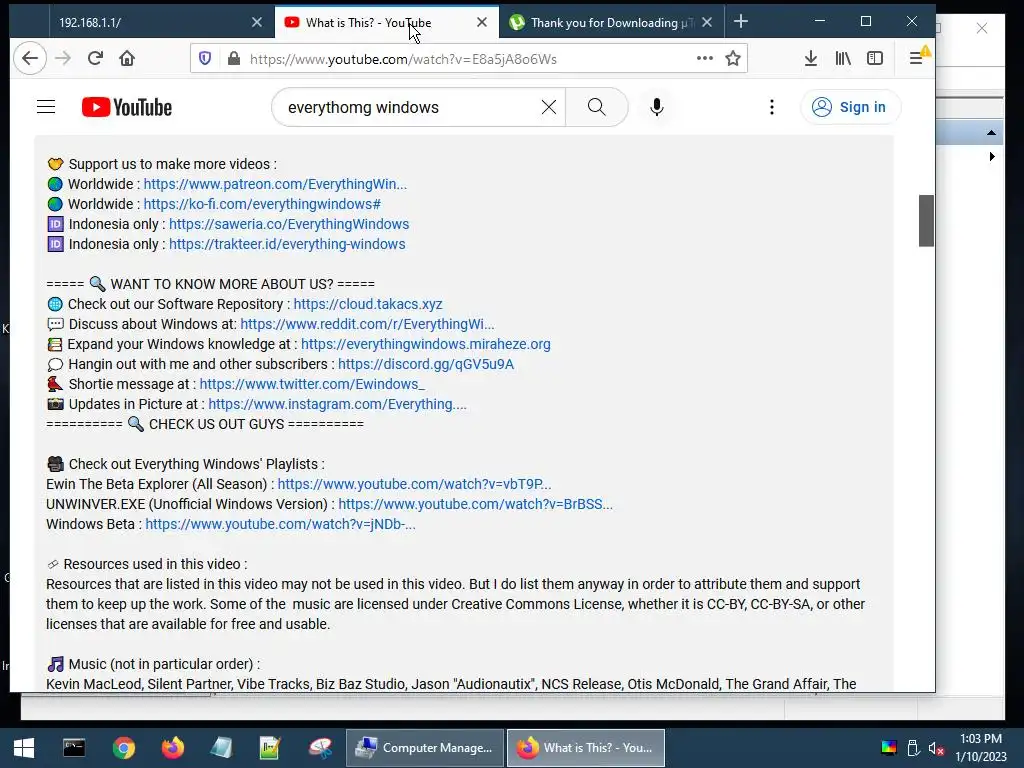Go back to the previous page in Firefox
Screen dimensions: 1024x768
coord(29,58)
